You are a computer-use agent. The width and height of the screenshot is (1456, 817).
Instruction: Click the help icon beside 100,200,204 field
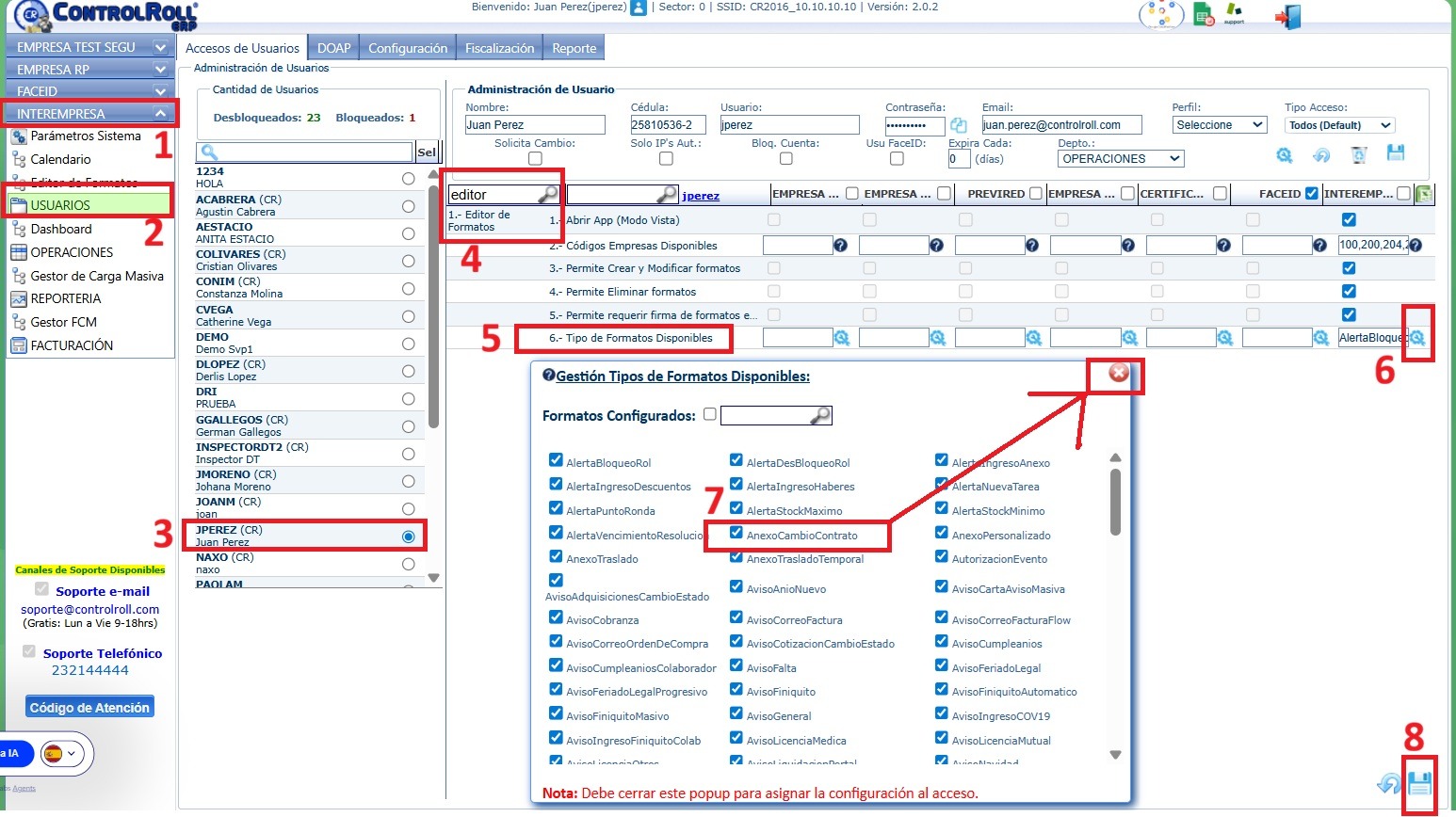tap(1415, 245)
